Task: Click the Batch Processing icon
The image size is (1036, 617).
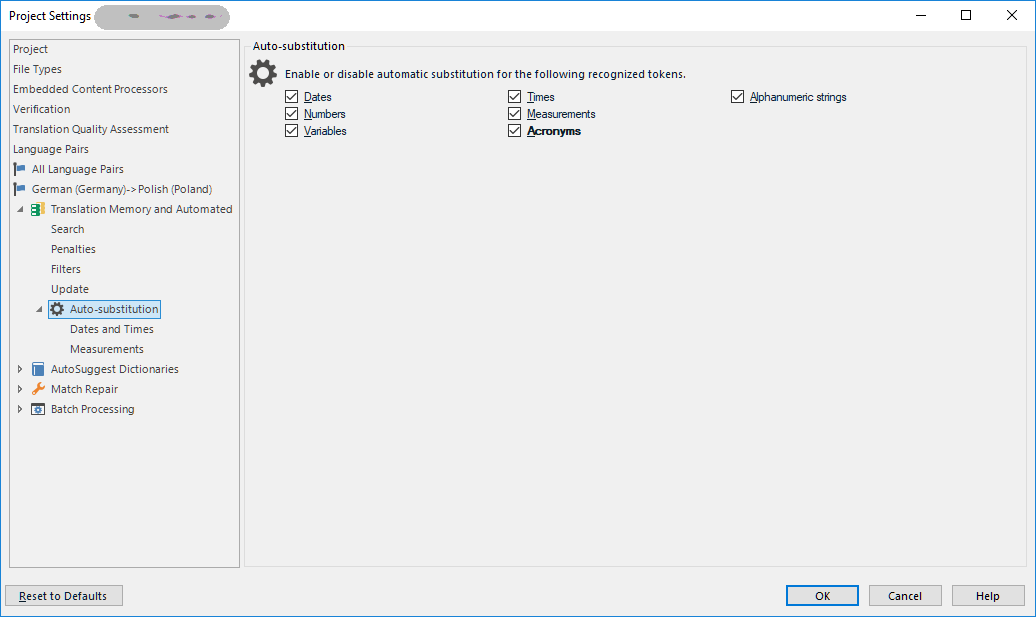Action: coord(38,409)
